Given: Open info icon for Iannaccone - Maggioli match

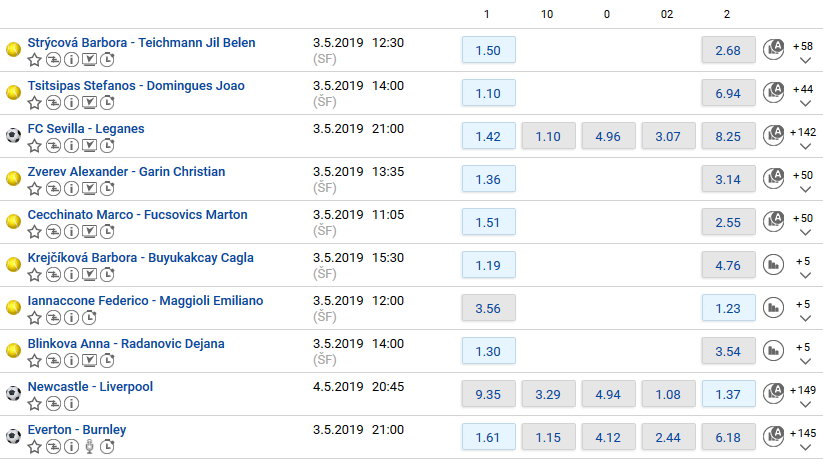Looking at the screenshot, I should click(x=71, y=318).
